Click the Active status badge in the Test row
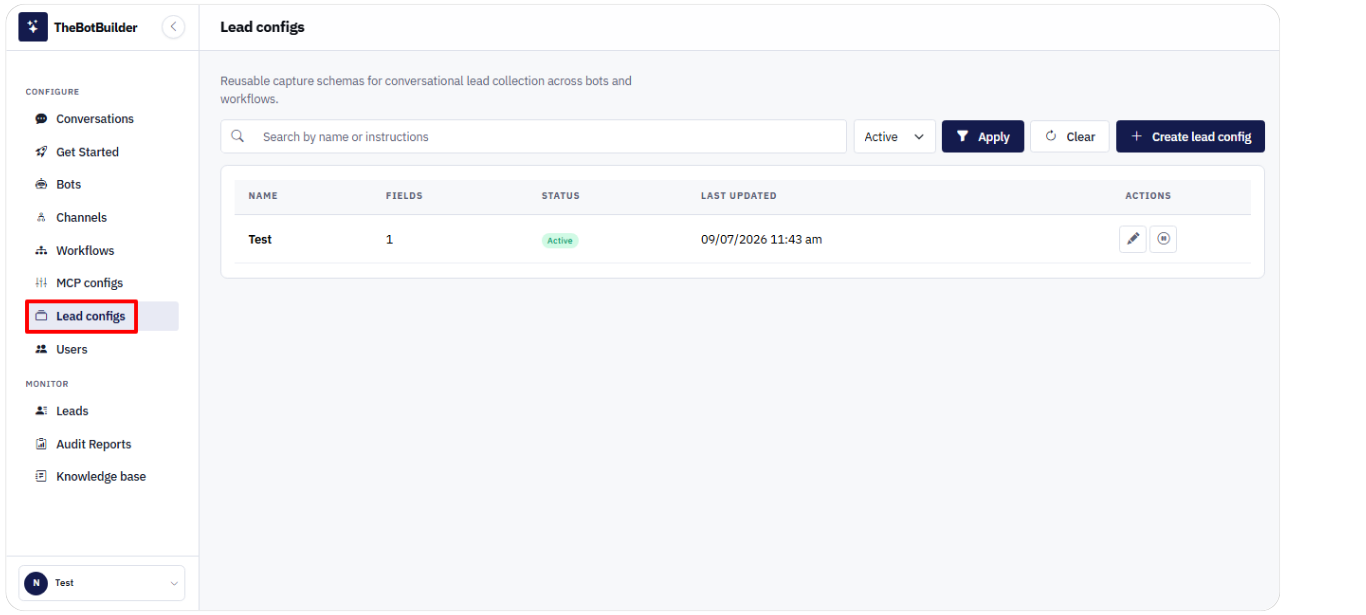The image size is (1366, 615). (560, 241)
